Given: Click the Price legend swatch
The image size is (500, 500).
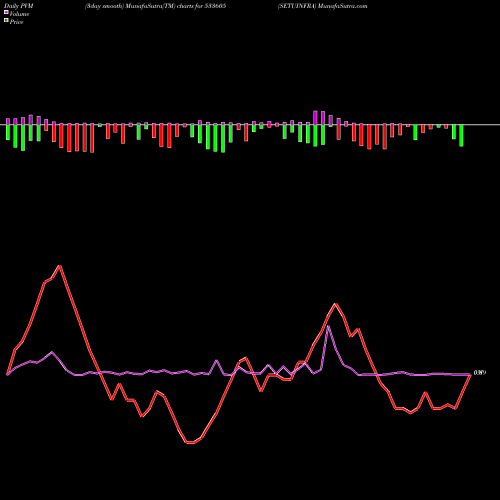Looking at the screenshot, I should coord(6,21).
